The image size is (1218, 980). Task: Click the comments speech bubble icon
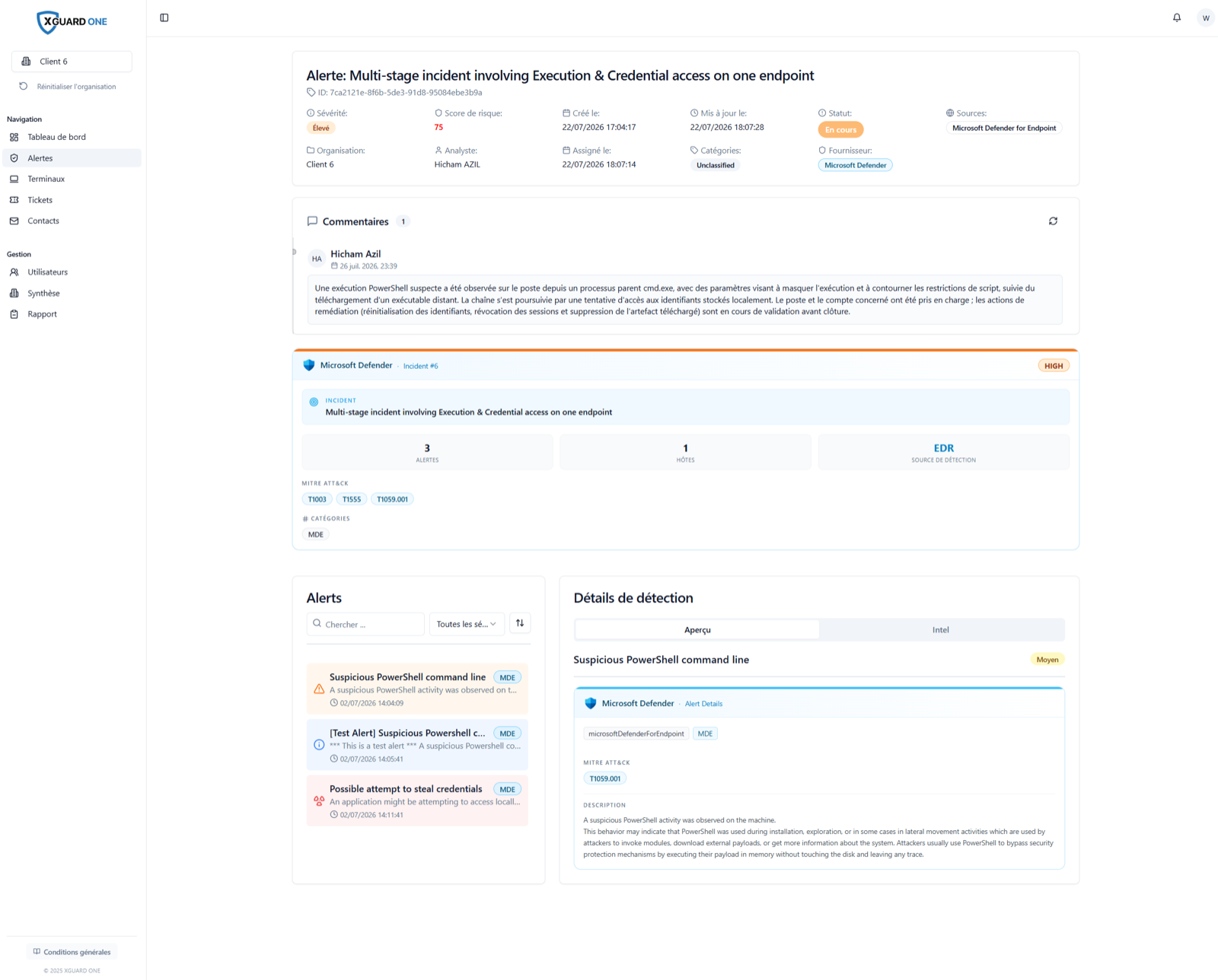(312, 221)
